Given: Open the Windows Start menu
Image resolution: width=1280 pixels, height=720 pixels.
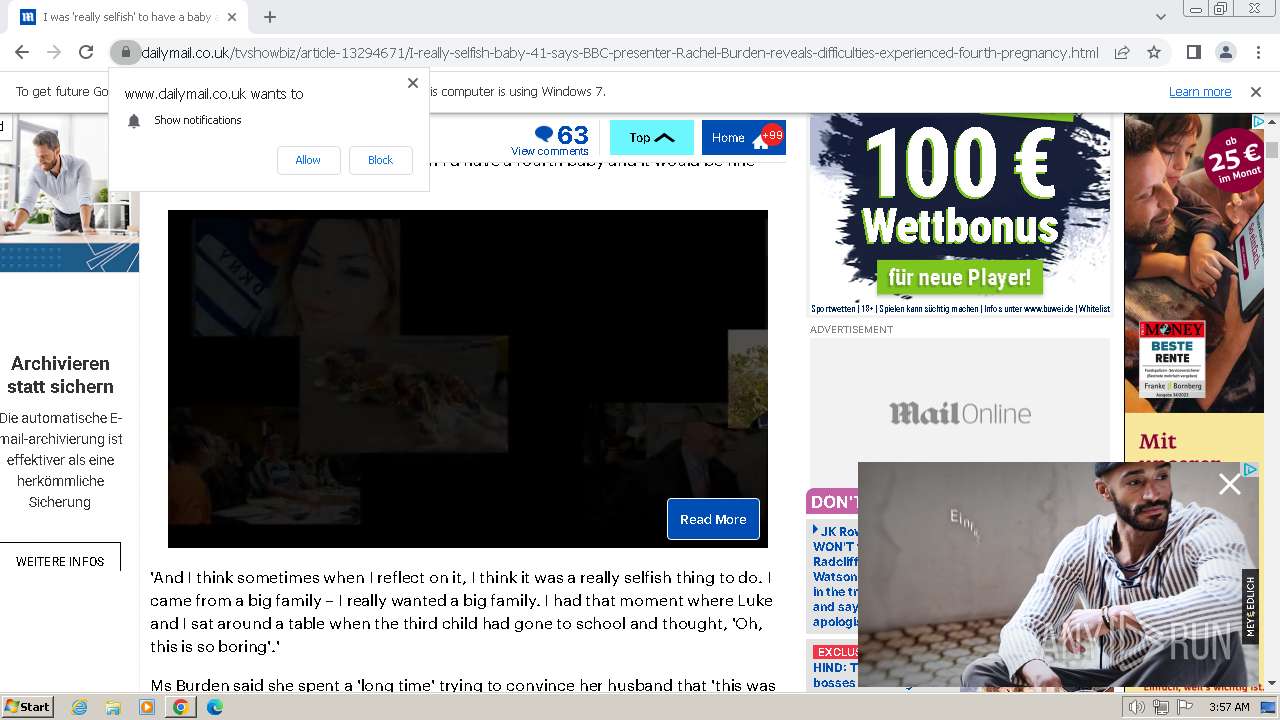Looking at the screenshot, I should tap(28, 706).
